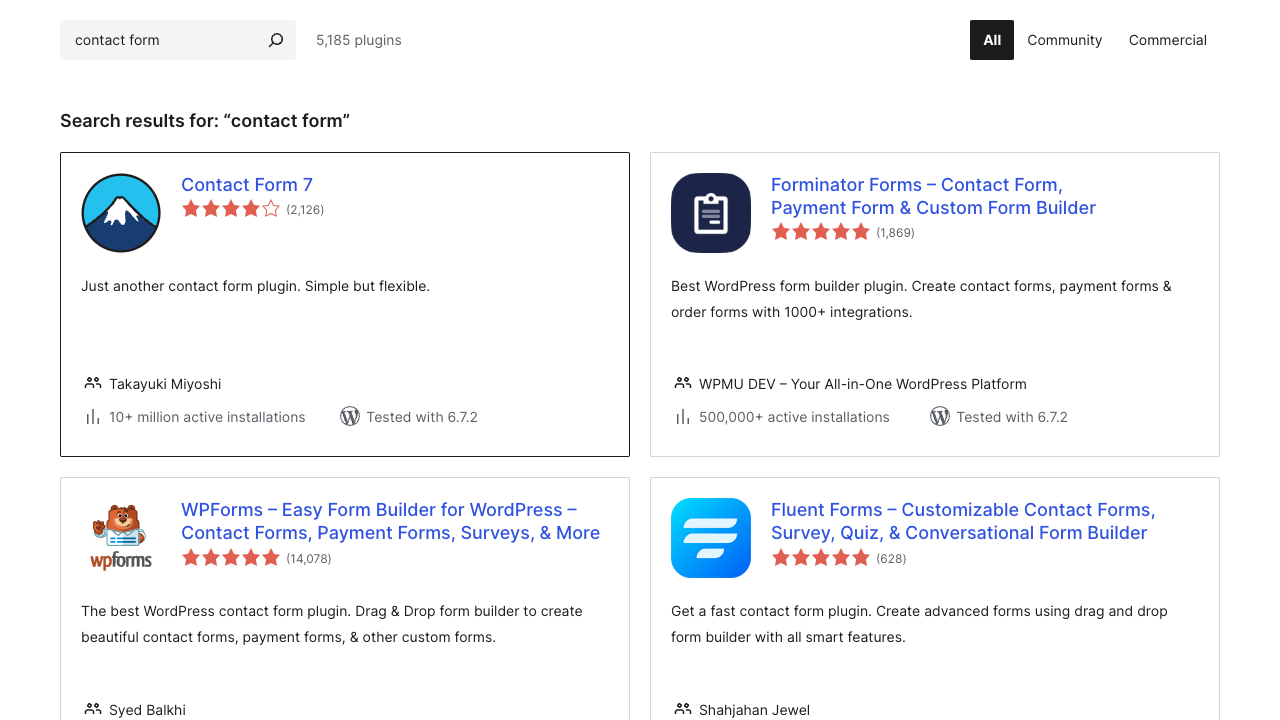The image size is (1280, 720).
Task: Click inside the contact form search field
Action: click(x=160, y=40)
